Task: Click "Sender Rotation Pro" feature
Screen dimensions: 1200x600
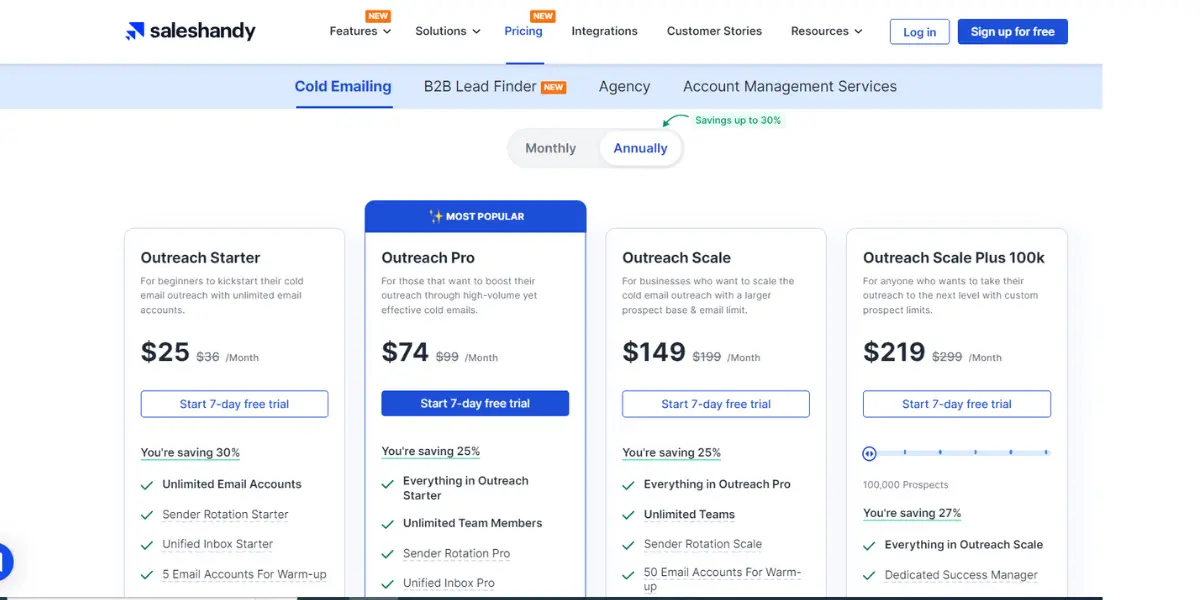Action: tap(457, 553)
